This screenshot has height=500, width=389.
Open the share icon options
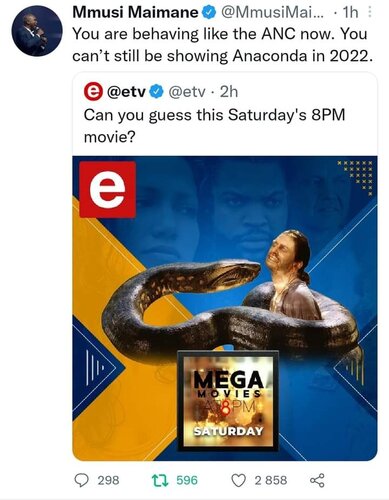click(317, 480)
